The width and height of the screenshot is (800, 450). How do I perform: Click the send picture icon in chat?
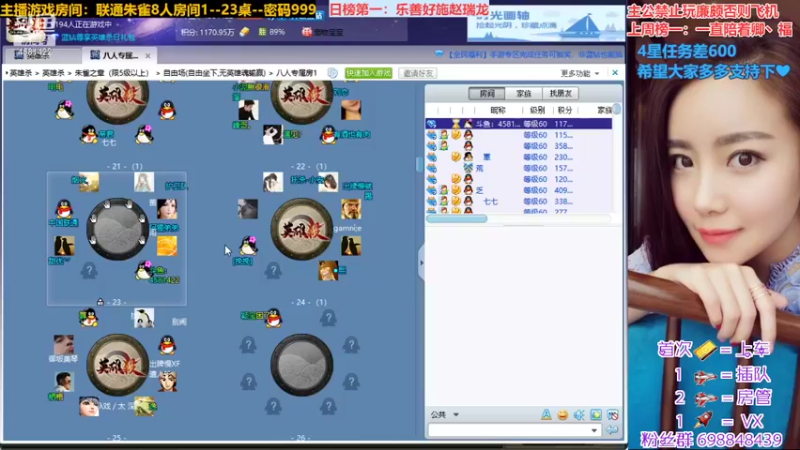pos(596,415)
